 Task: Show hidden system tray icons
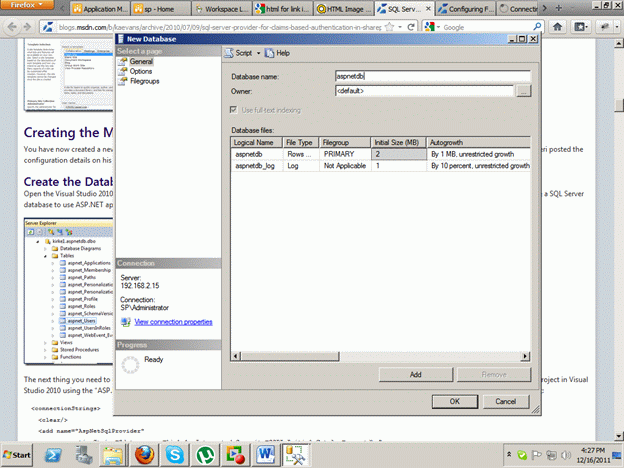(509, 454)
